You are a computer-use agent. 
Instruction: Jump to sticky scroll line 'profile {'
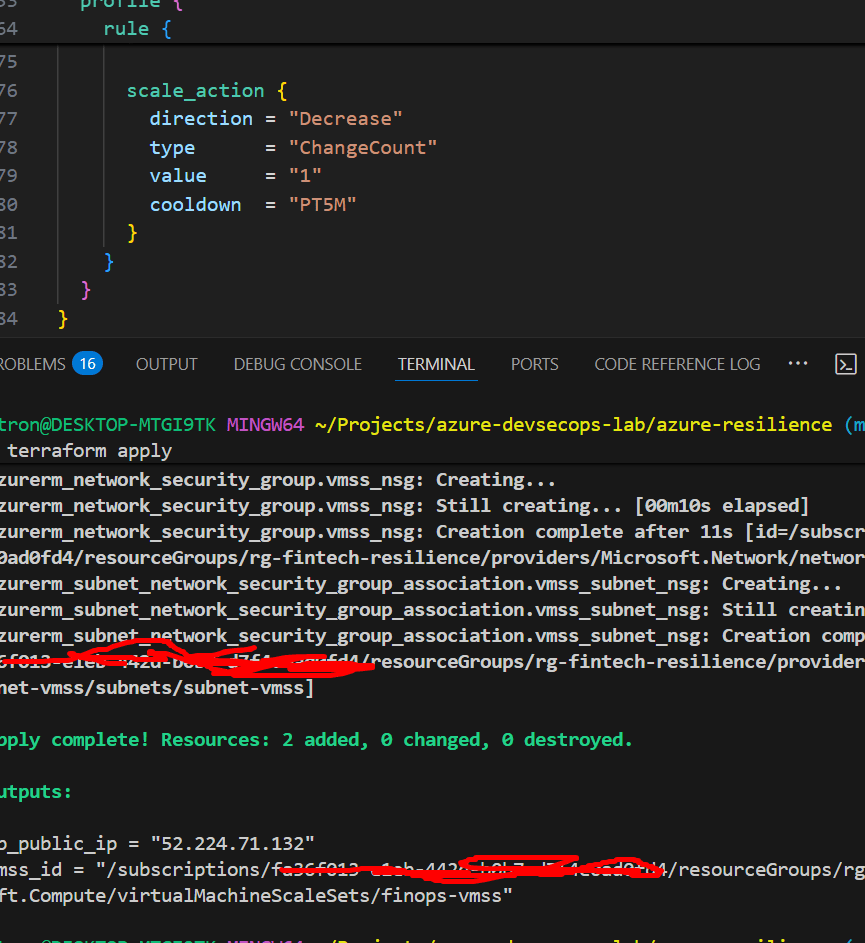[x=120, y=5]
